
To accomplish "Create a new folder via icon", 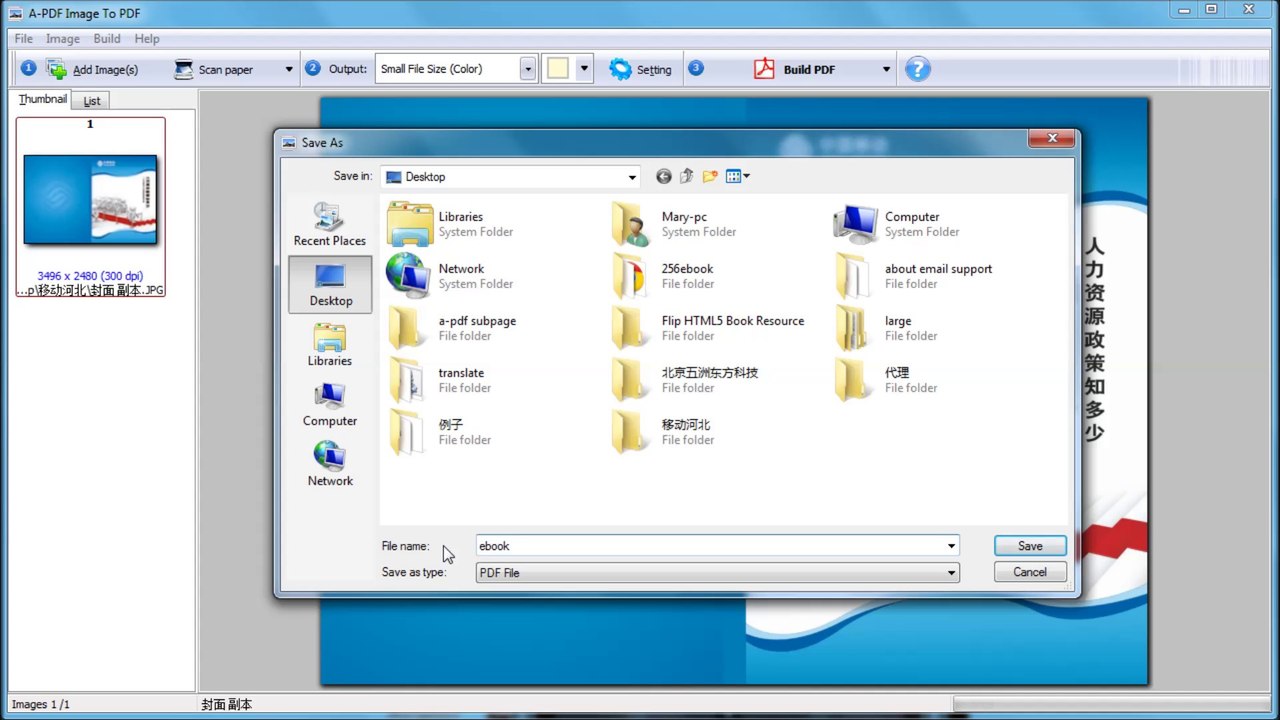I will click(x=710, y=177).
